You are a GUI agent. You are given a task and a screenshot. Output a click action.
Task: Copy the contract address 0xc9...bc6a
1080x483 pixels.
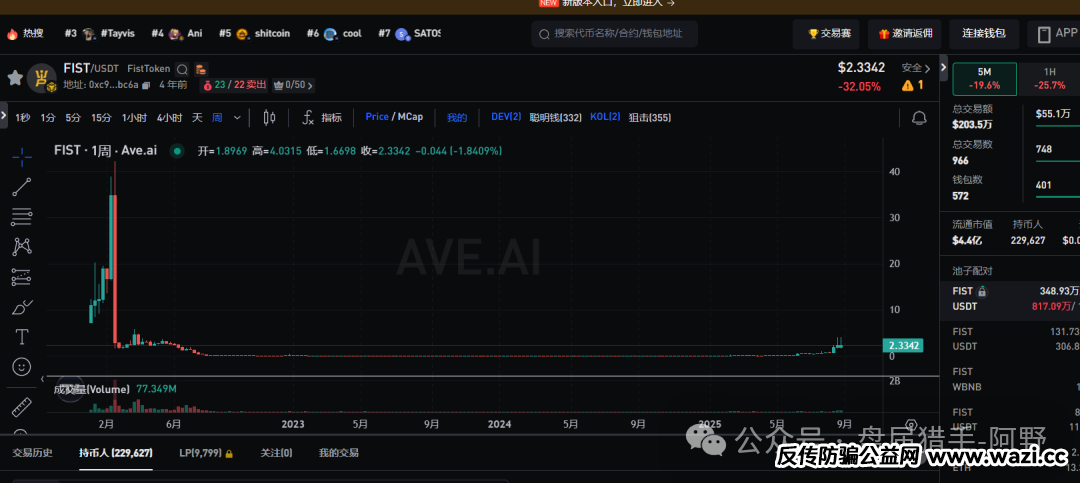pyautogui.click(x=145, y=85)
